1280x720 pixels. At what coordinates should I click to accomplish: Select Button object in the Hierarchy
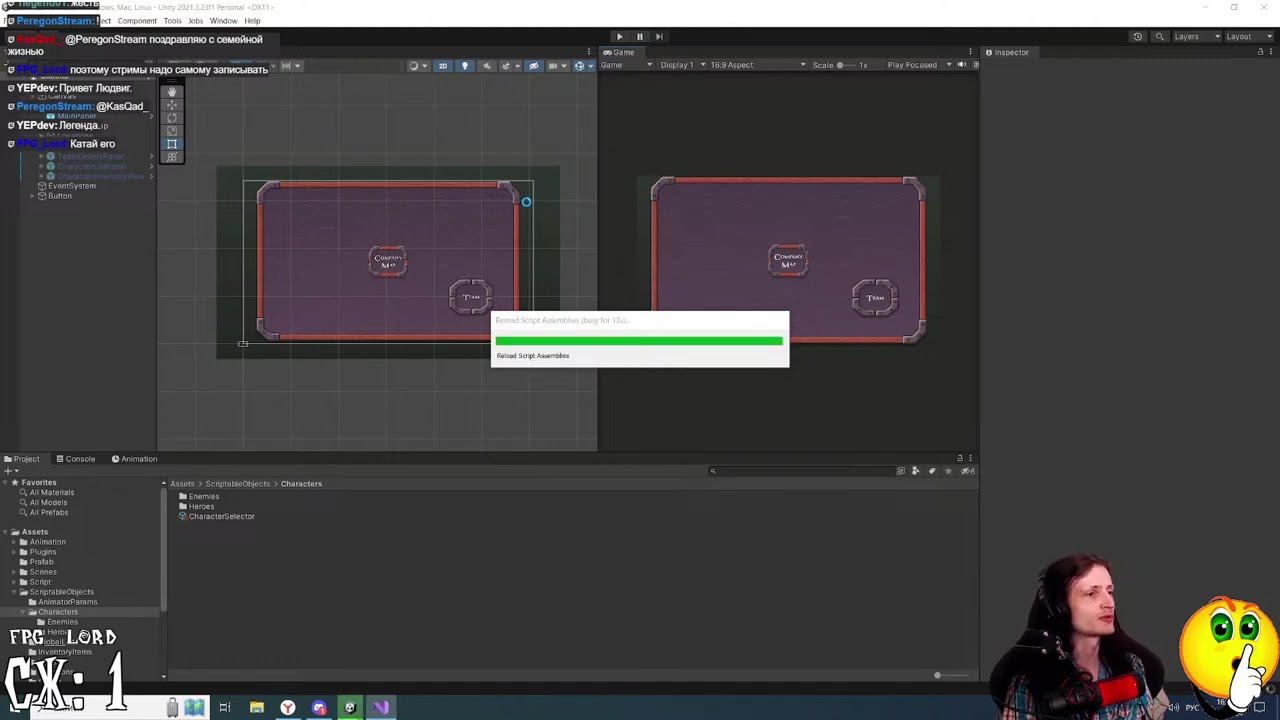60,196
